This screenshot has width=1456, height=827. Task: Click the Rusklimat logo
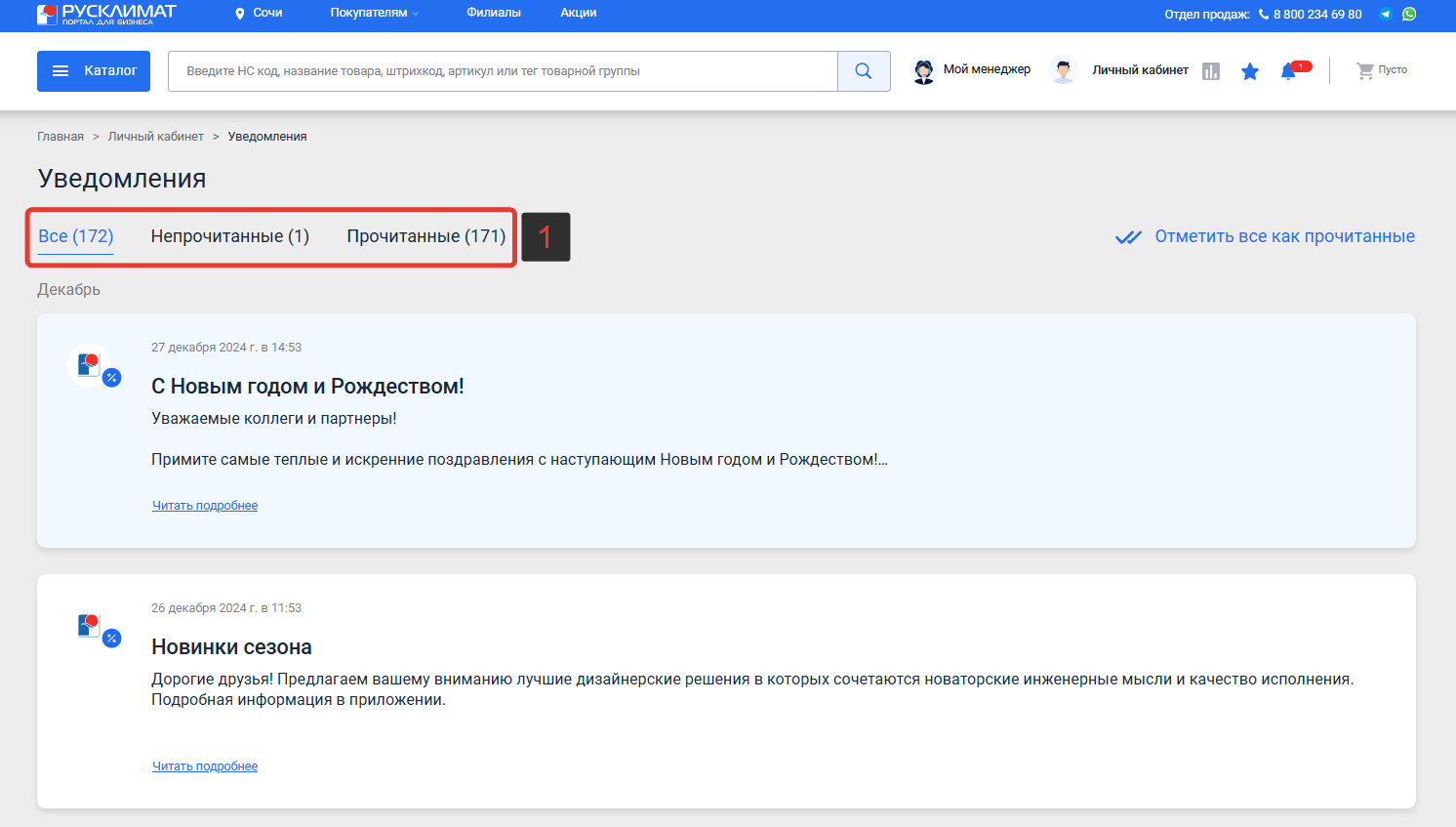pos(106,14)
